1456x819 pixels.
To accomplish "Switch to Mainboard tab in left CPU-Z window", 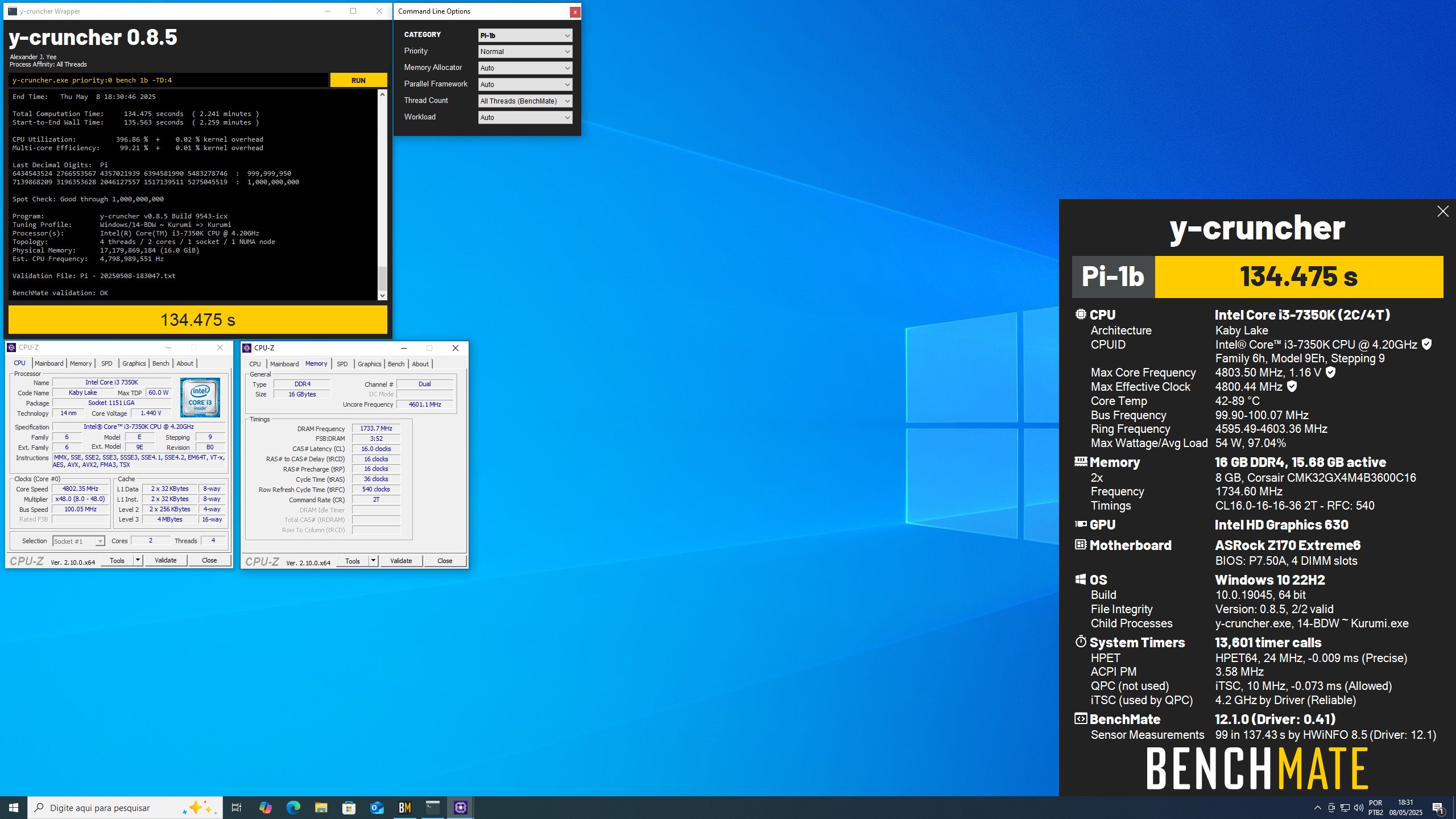I will (49, 363).
